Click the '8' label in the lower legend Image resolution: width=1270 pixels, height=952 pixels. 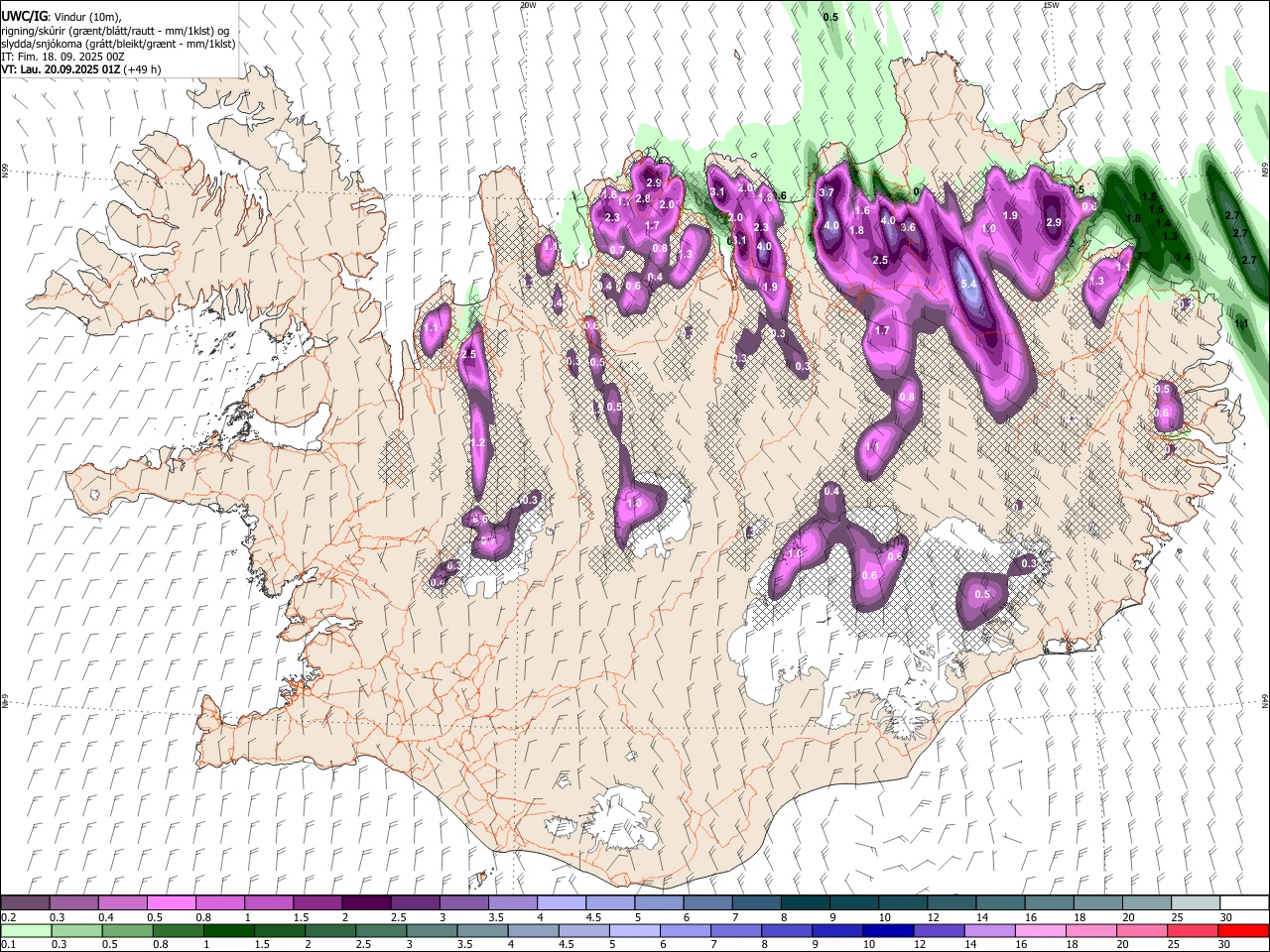pyautogui.click(x=767, y=944)
